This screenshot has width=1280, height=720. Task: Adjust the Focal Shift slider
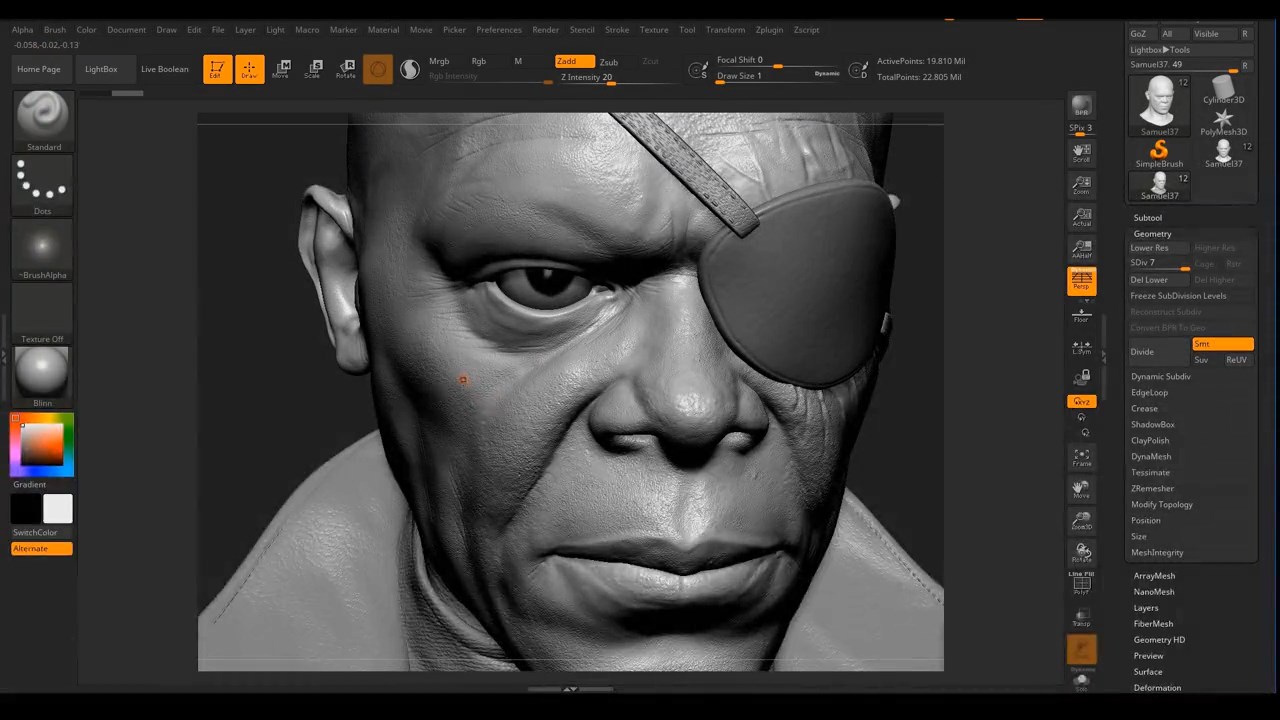[778, 61]
